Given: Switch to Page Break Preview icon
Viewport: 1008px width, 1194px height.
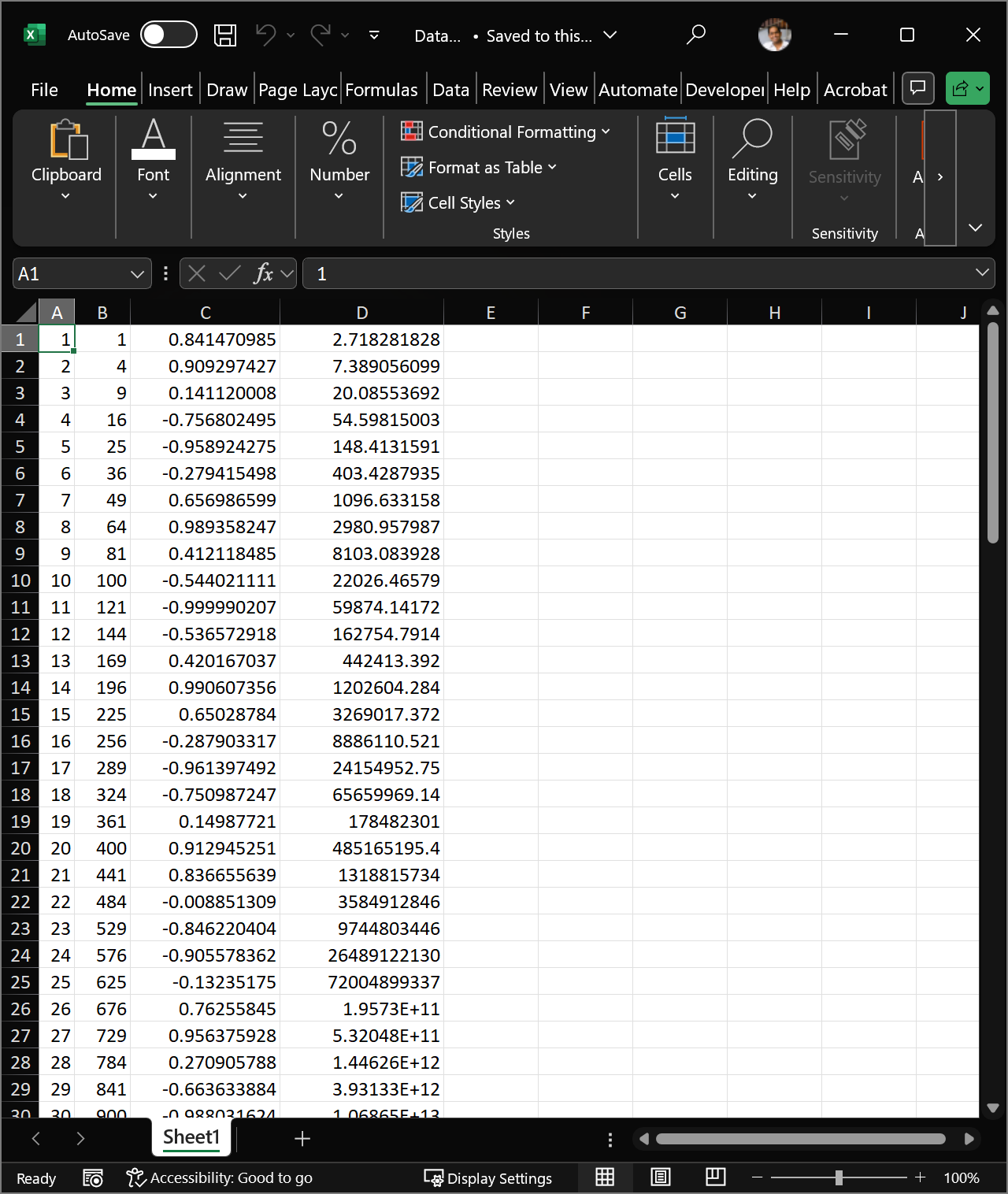Looking at the screenshot, I should pyautogui.click(x=715, y=1177).
